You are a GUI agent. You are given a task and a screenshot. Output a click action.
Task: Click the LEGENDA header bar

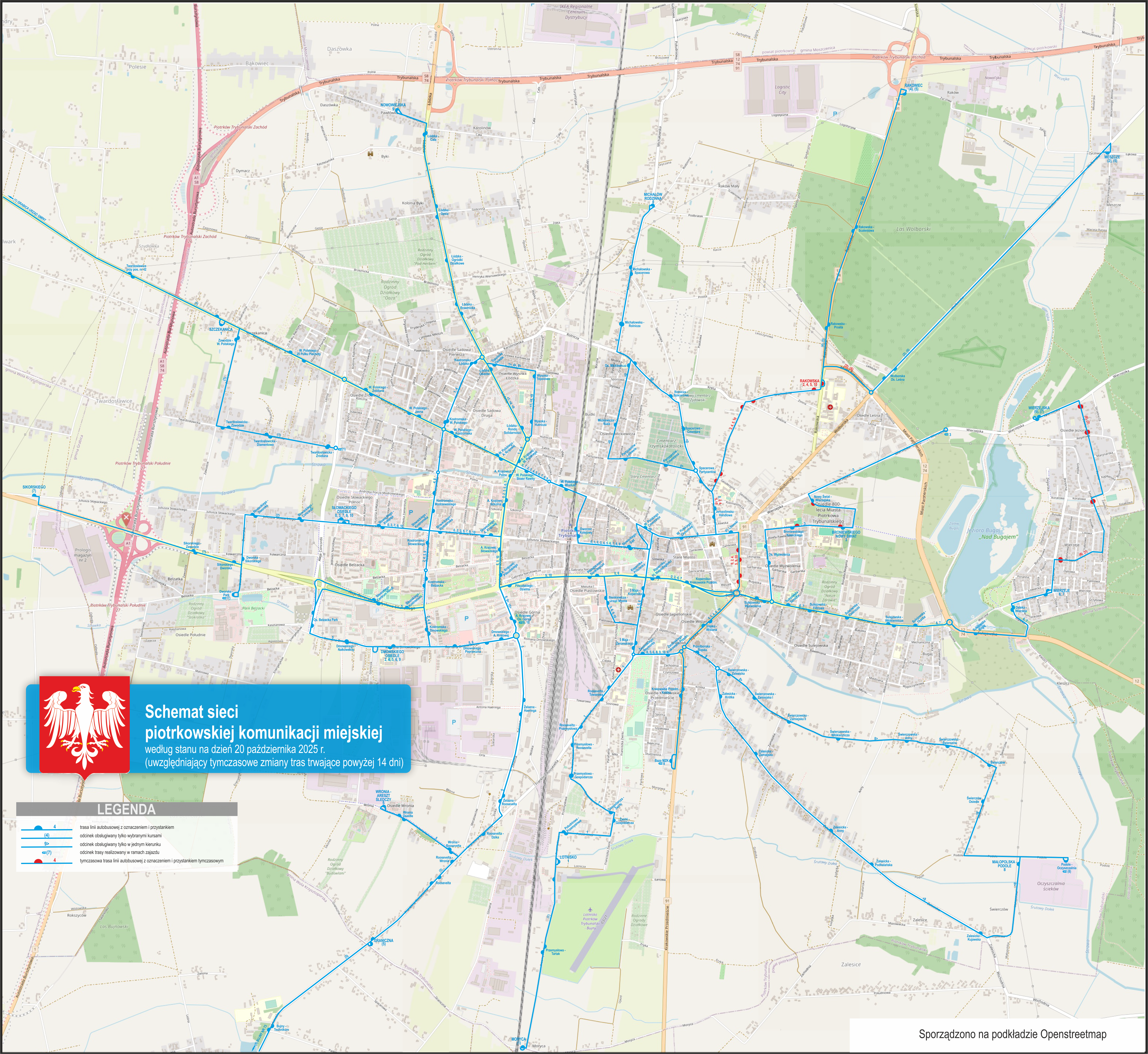(x=126, y=809)
